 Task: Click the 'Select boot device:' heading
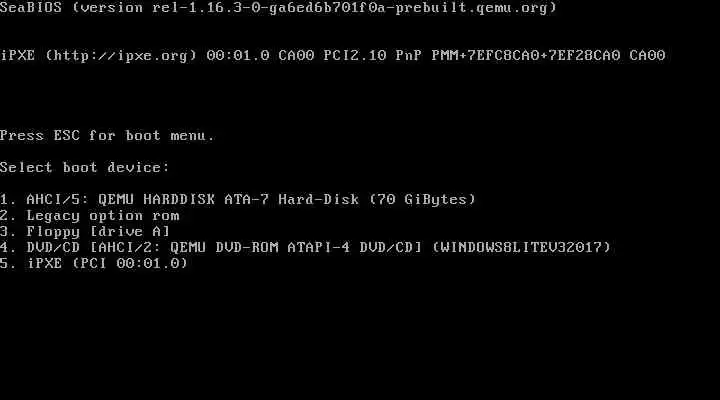pos(84,167)
